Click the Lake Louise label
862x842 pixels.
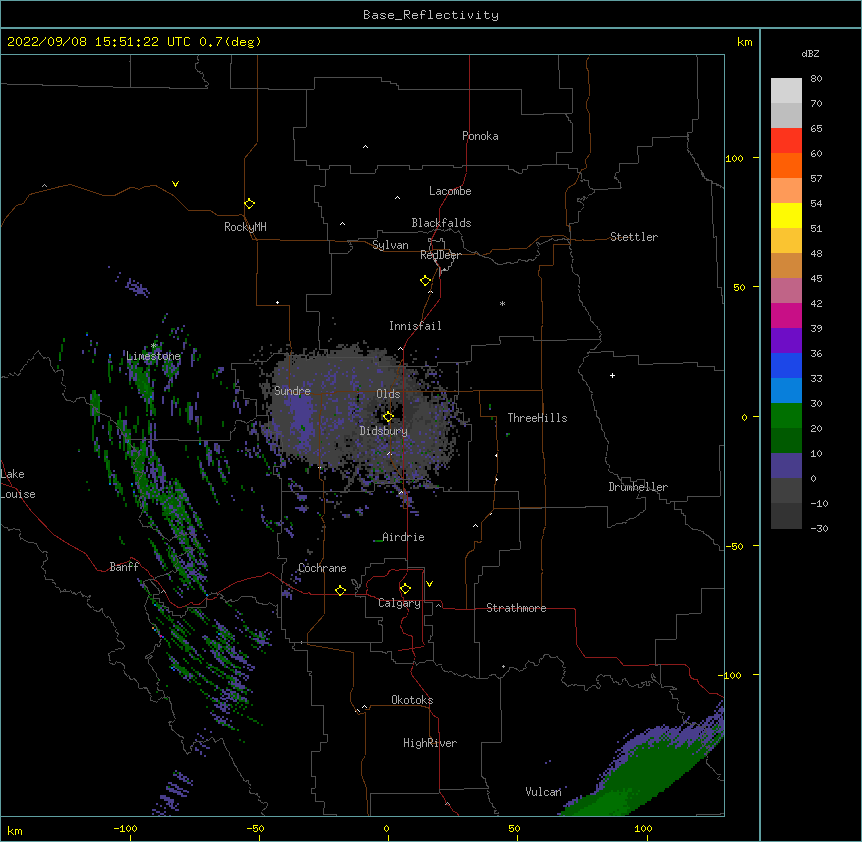pyautogui.click(x=18, y=484)
